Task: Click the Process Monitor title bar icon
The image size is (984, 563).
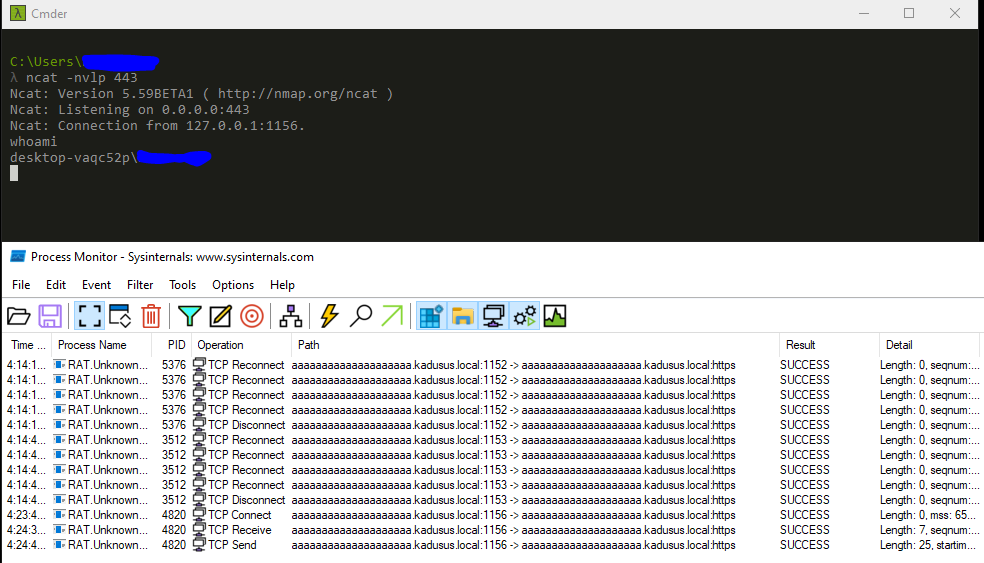Action: (x=18, y=257)
